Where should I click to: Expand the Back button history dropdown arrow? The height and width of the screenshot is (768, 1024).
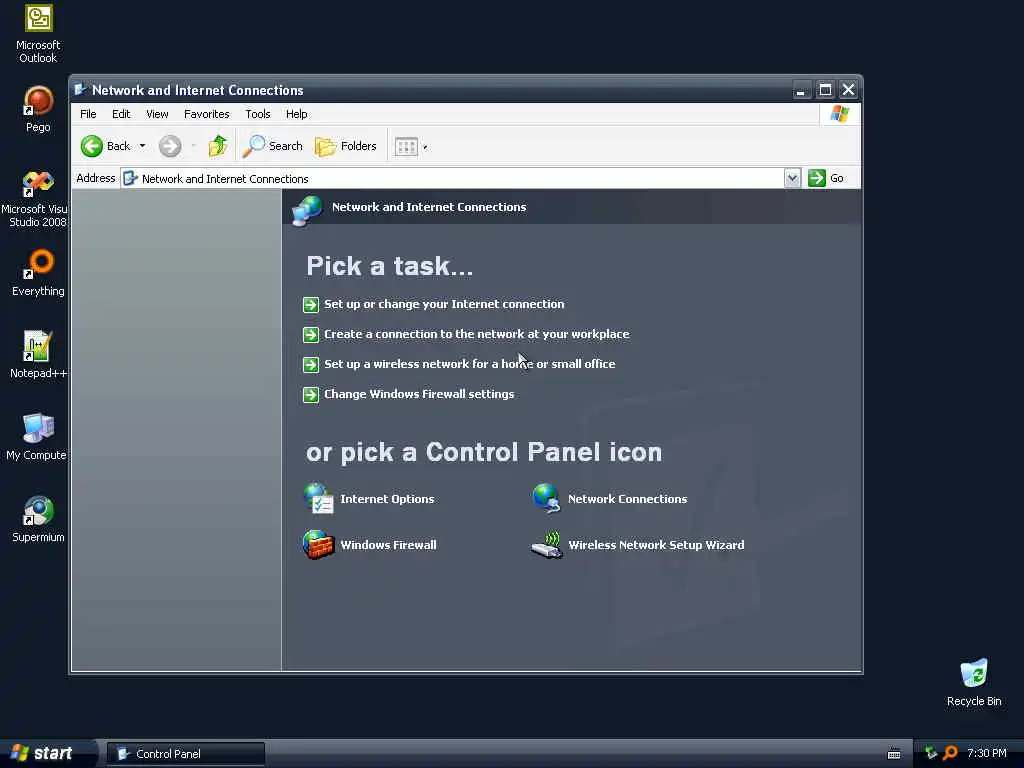click(142, 146)
